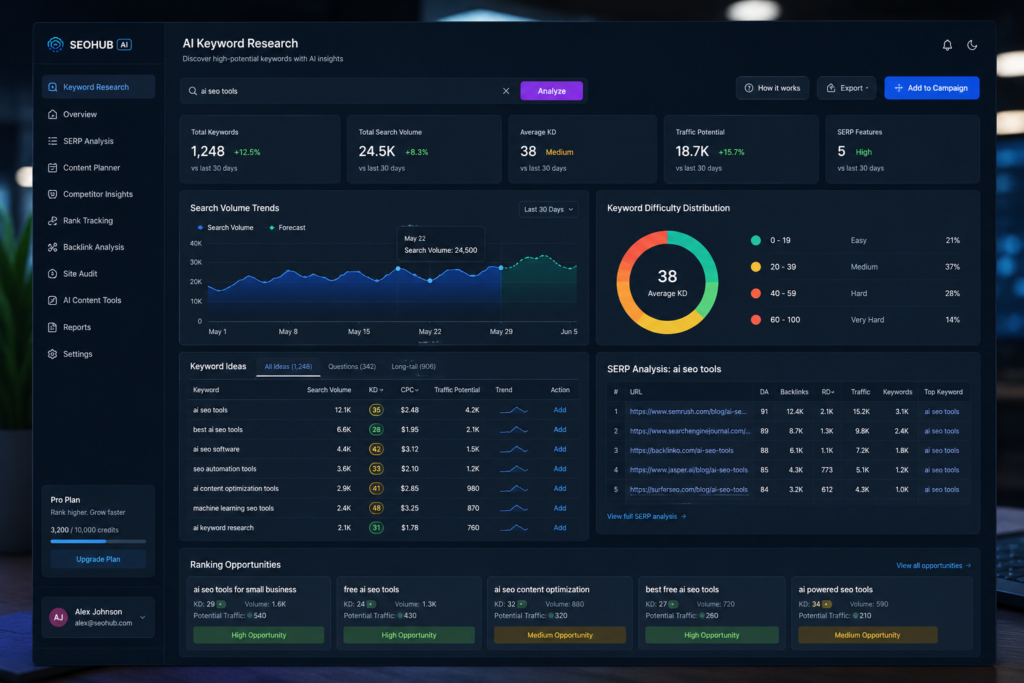Screen dimensions: 1024x683
Task: Click the Backlink Analysis icon
Action: tap(52, 247)
